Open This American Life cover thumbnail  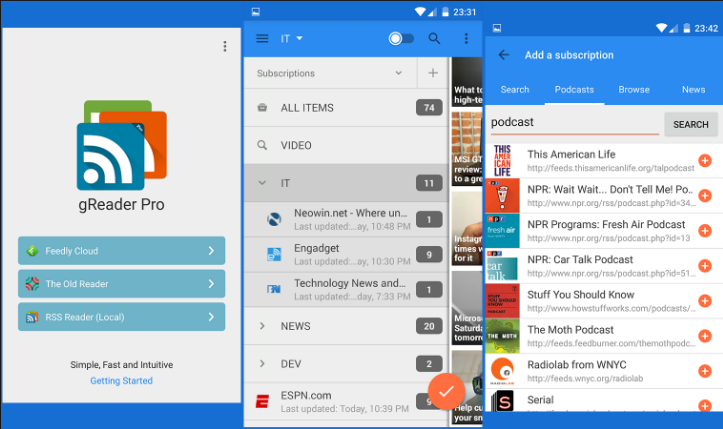click(x=503, y=161)
